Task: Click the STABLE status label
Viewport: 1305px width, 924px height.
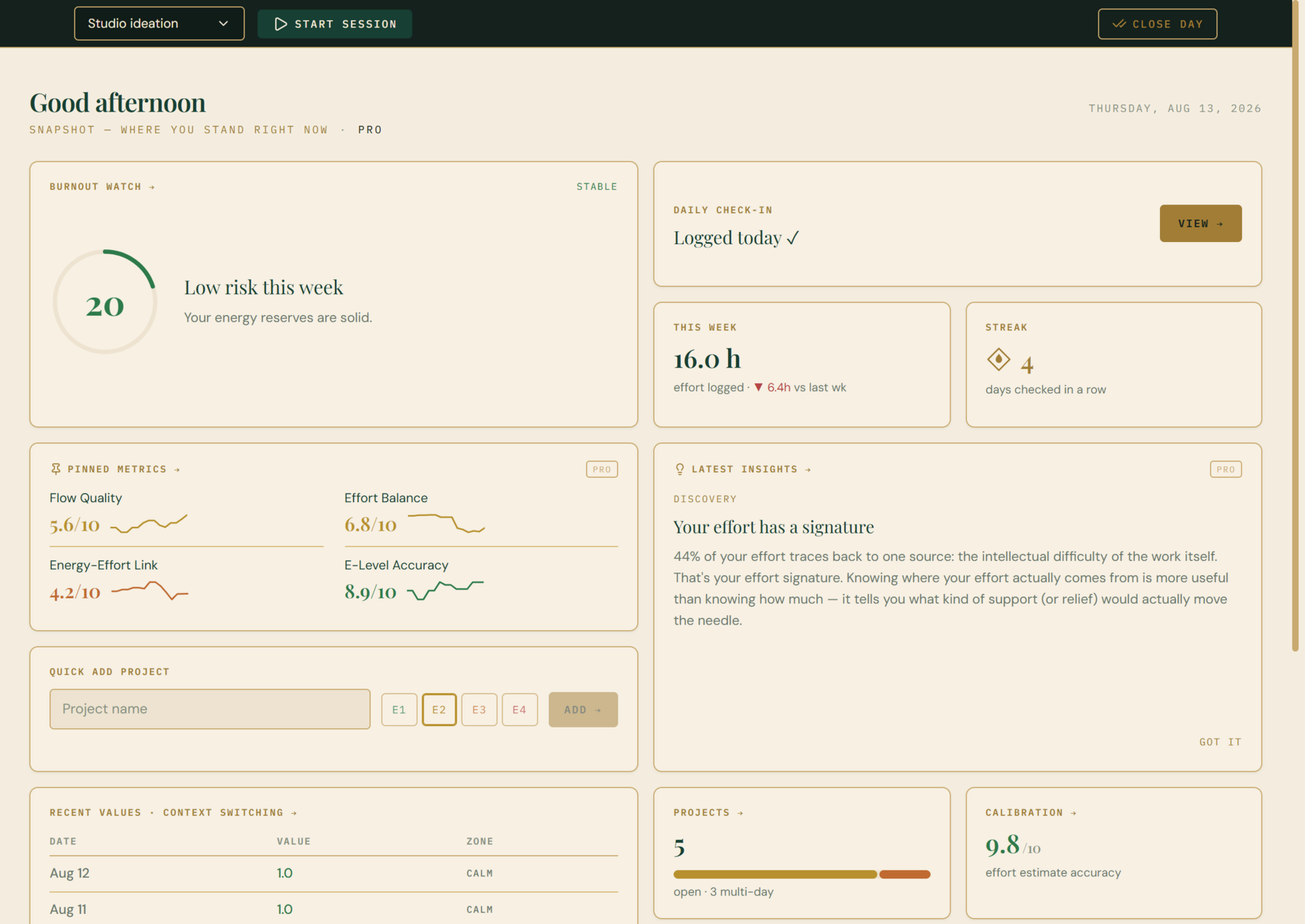Action: pos(597,187)
